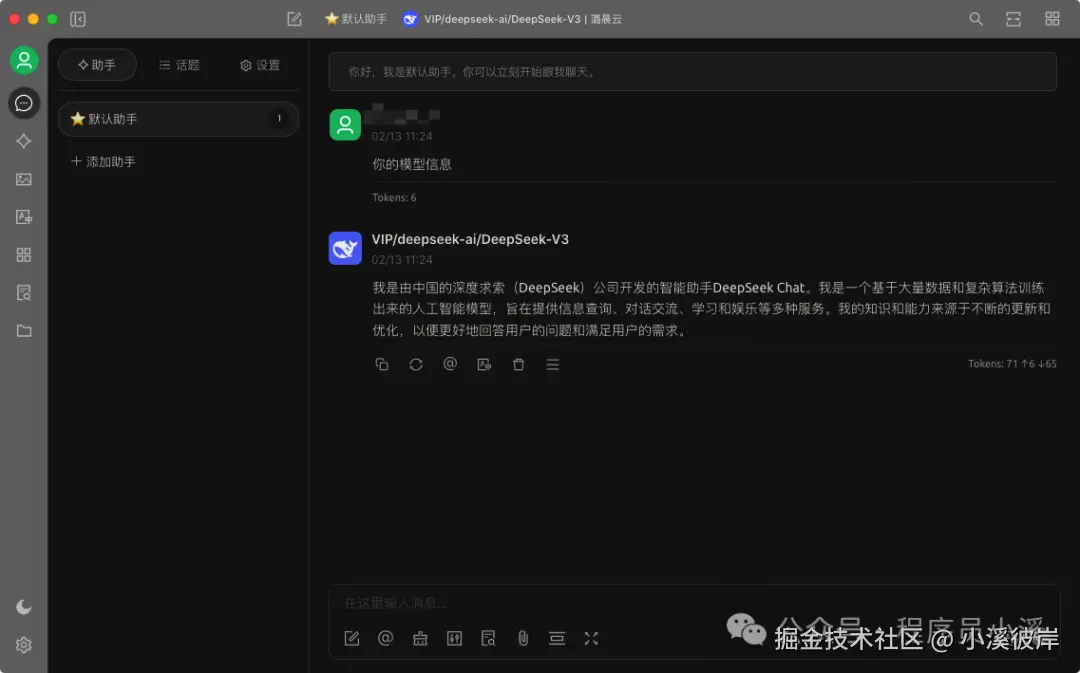Image resolution: width=1080 pixels, height=673 pixels.
Task: Collapse the sidebar panel from the title bar
Action: (x=78, y=19)
